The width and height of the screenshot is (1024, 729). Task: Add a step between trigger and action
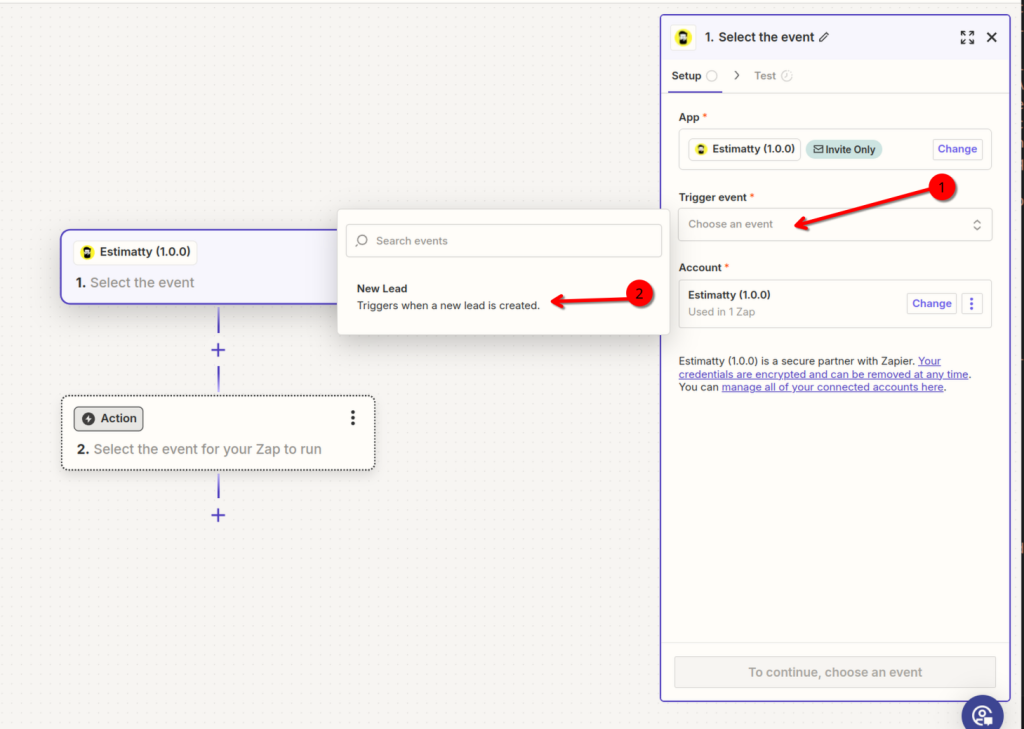click(218, 350)
